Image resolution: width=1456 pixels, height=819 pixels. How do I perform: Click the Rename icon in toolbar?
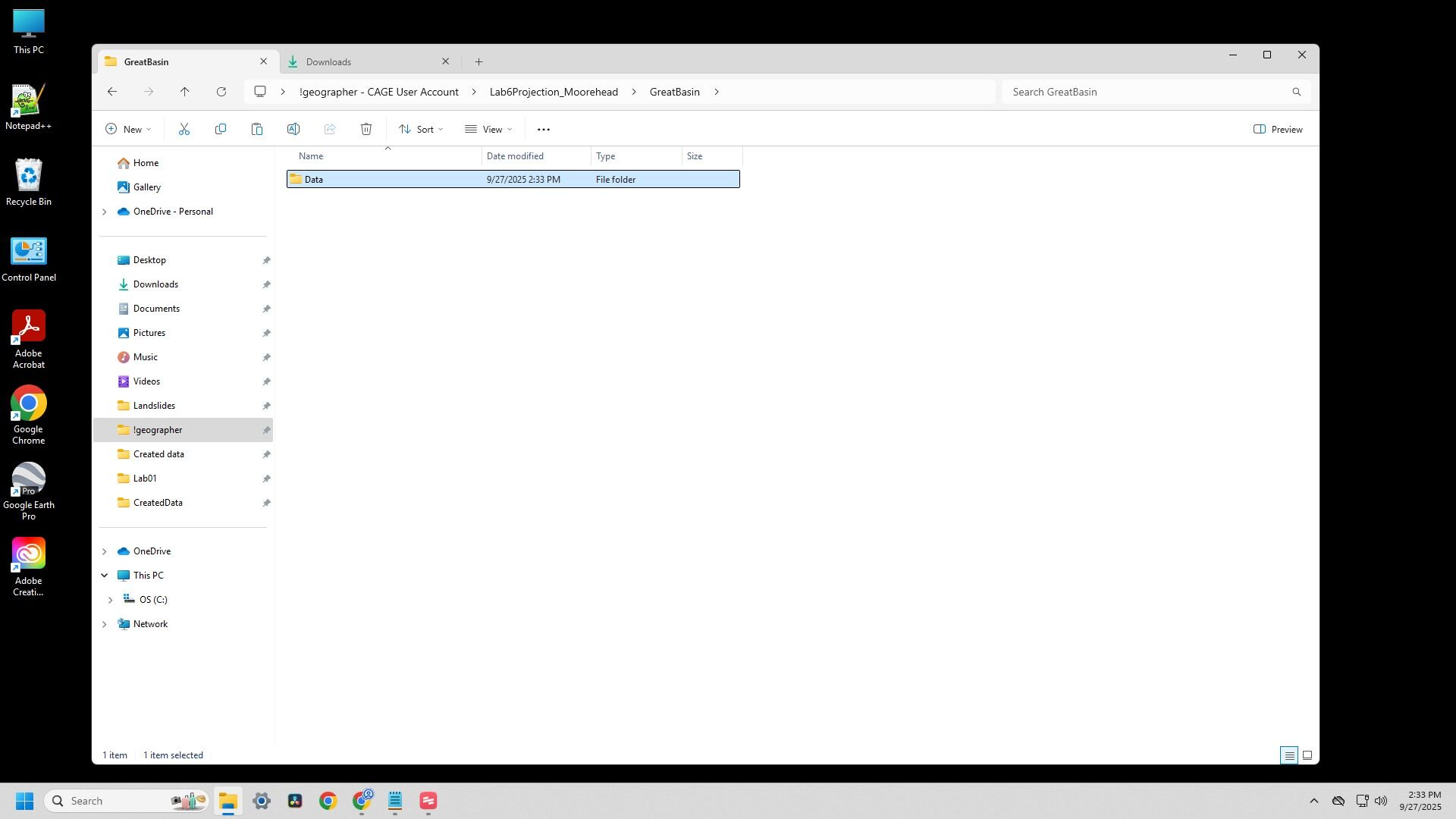tap(293, 130)
